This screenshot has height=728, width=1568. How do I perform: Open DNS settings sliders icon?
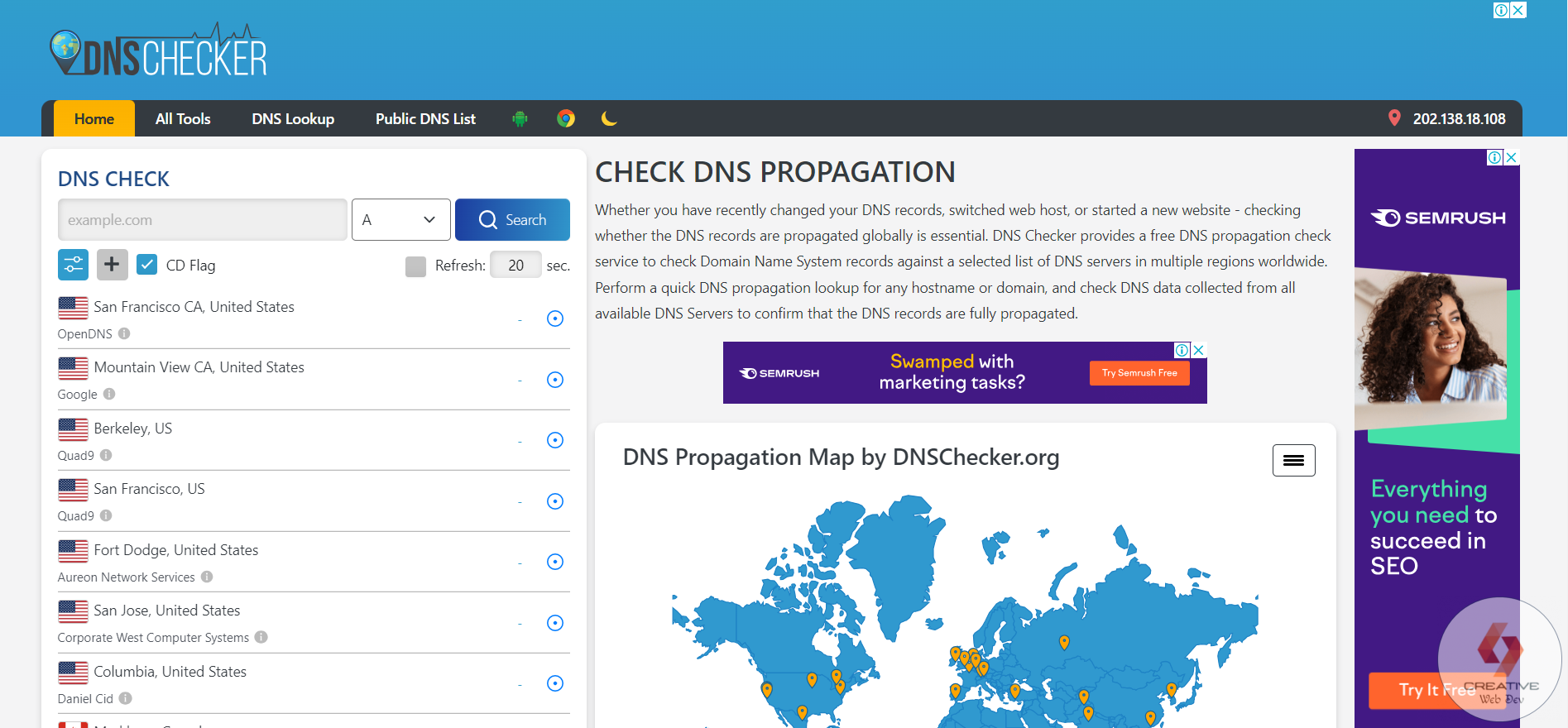[74, 265]
